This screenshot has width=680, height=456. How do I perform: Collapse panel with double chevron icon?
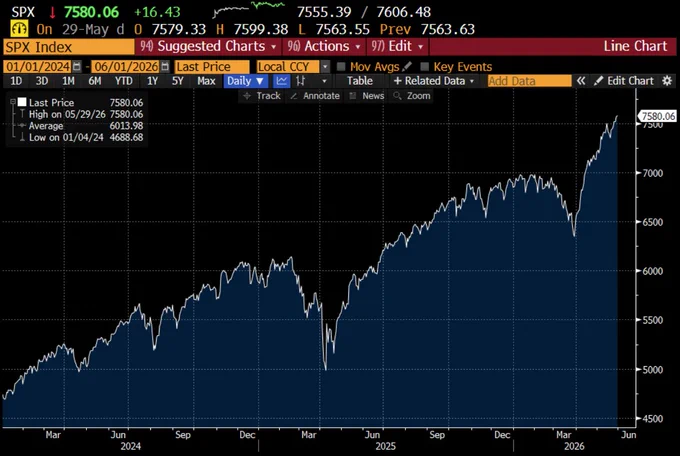pos(581,81)
